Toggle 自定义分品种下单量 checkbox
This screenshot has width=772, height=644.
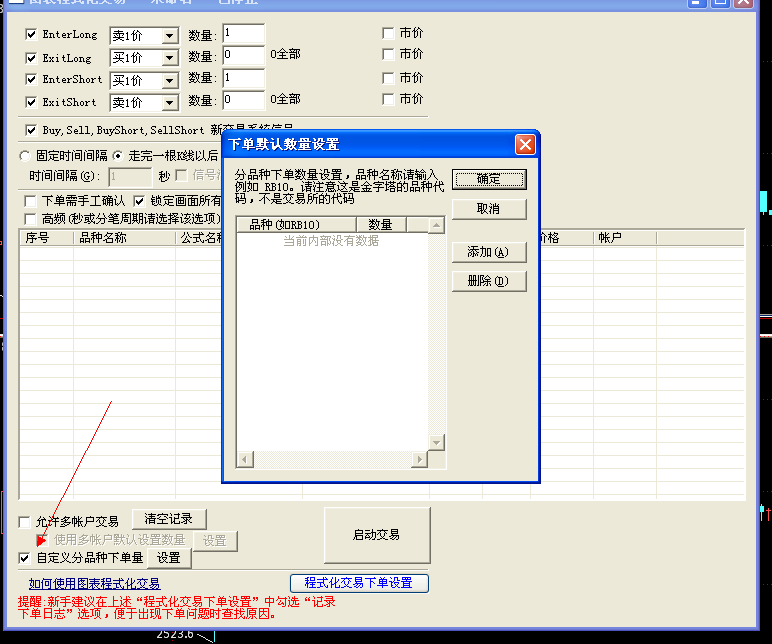click(x=25, y=558)
